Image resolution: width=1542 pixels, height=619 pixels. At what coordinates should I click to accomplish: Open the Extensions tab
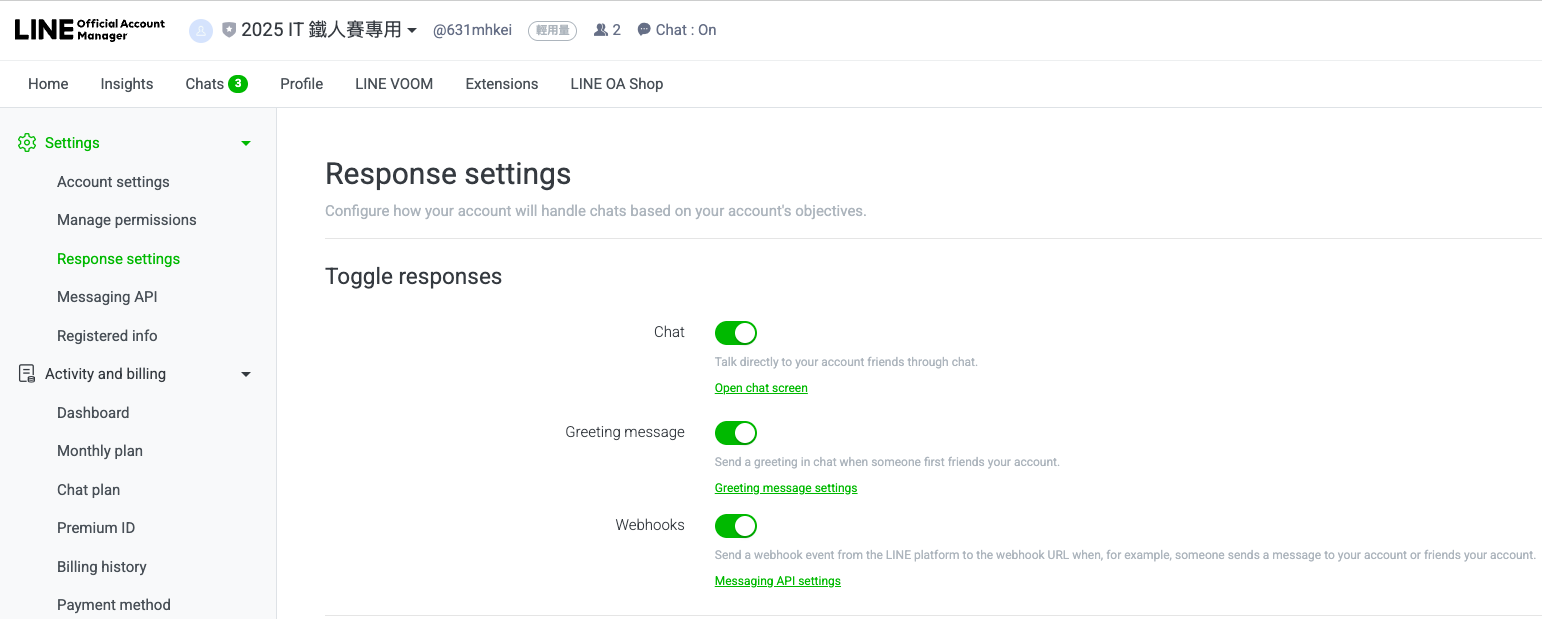(x=502, y=84)
